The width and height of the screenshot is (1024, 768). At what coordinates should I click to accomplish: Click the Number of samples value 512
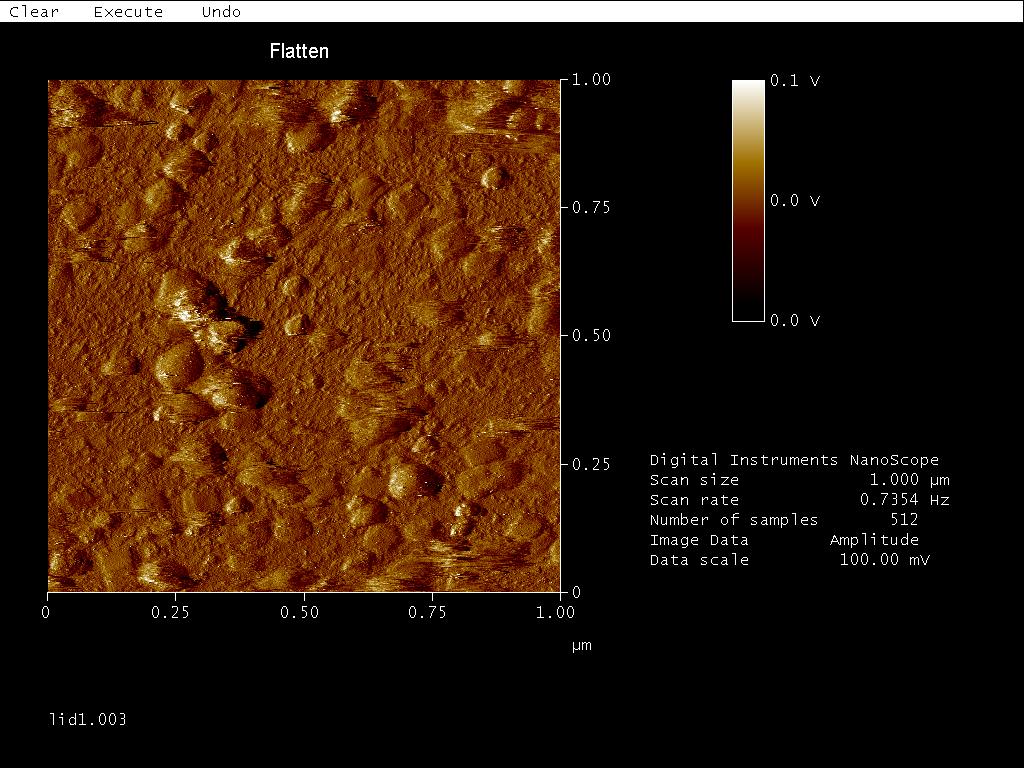pyautogui.click(x=904, y=520)
